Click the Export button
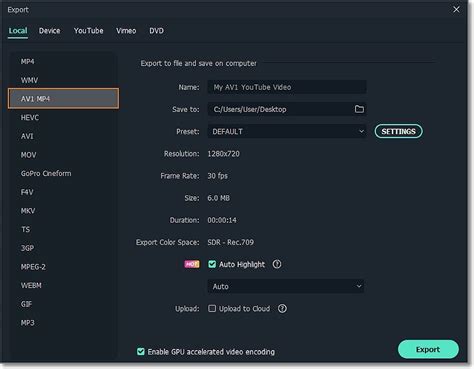 coord(428,349)
